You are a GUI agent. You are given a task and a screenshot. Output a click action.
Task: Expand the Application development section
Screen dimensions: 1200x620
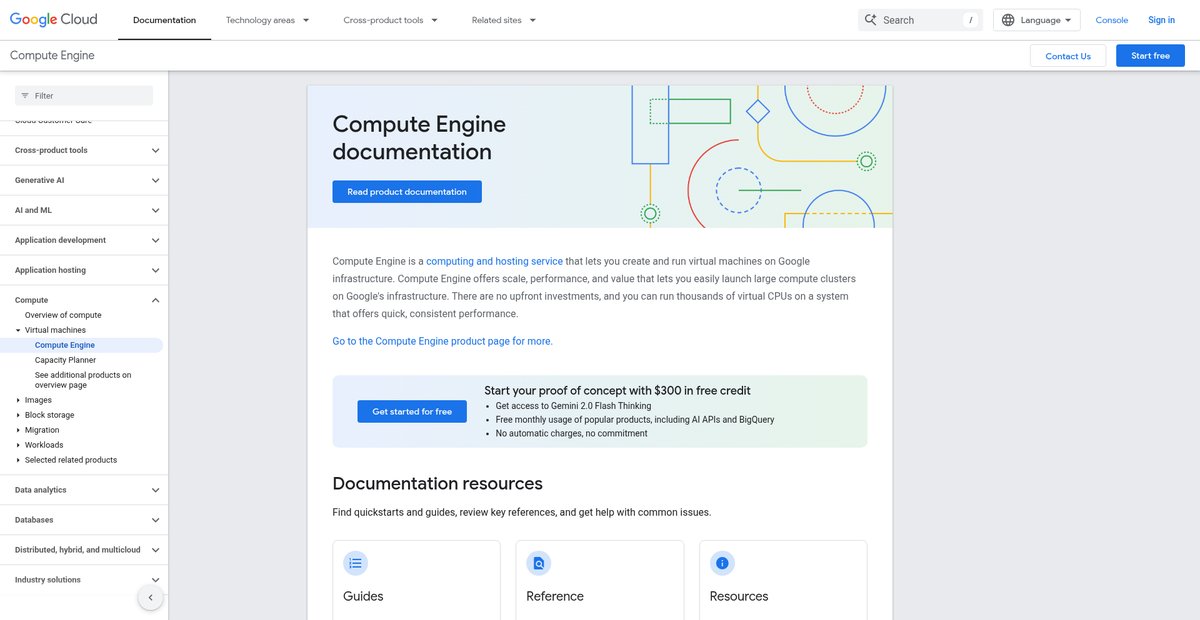tap(155, 240)
